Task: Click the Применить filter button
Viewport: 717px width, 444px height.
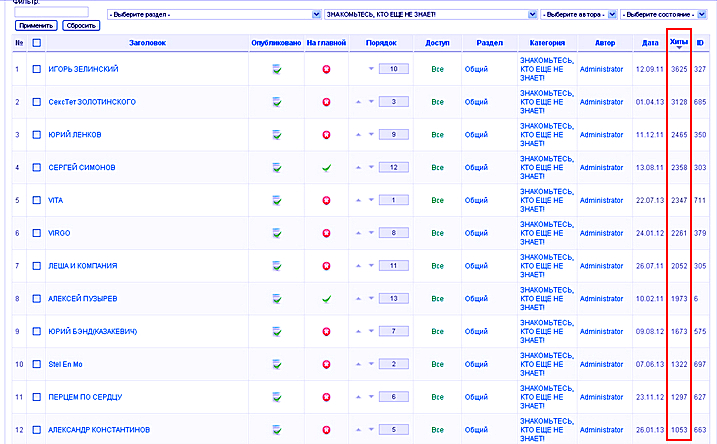Action: [36, 26]
